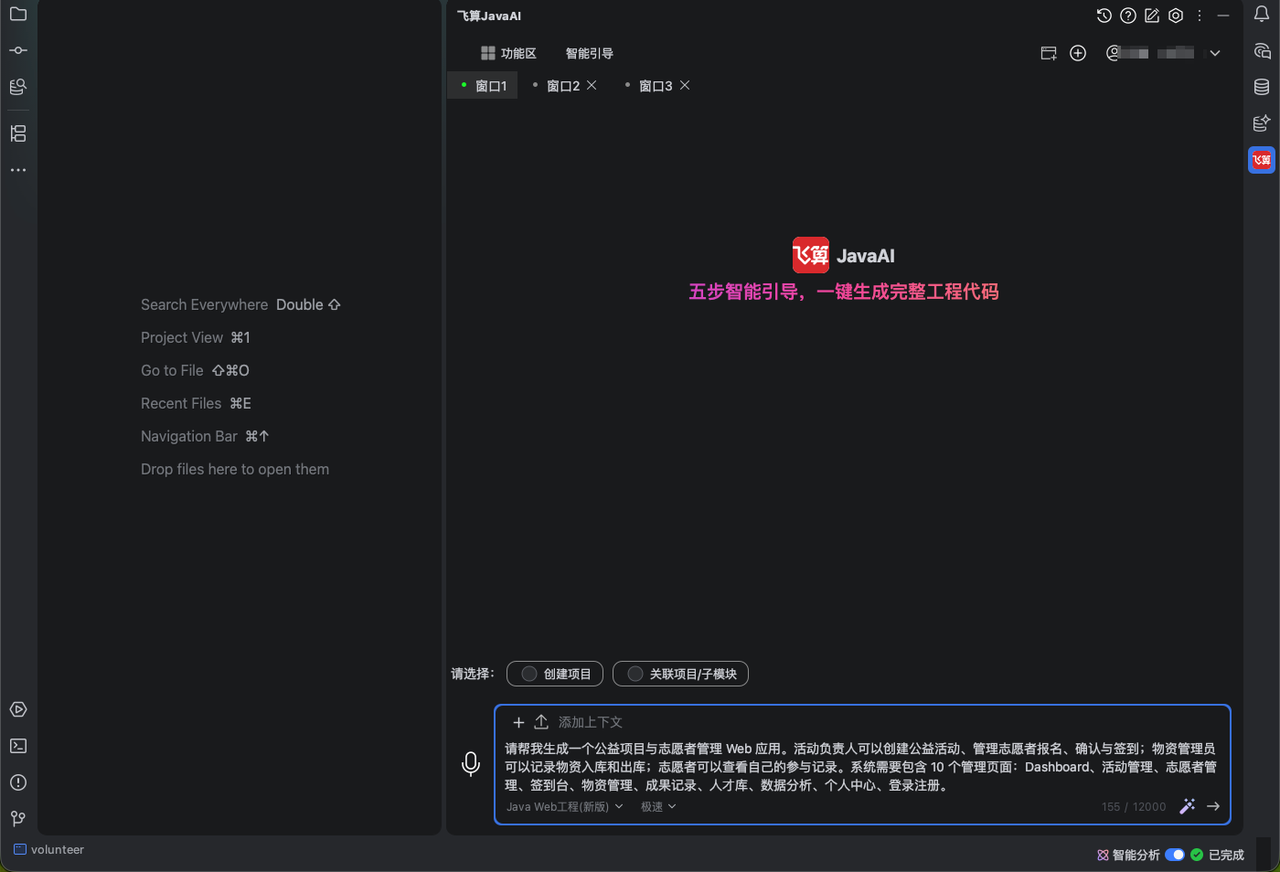Start voice input with the microphone
Viewport: 1280px width, 872px height.
coord(471,764)
